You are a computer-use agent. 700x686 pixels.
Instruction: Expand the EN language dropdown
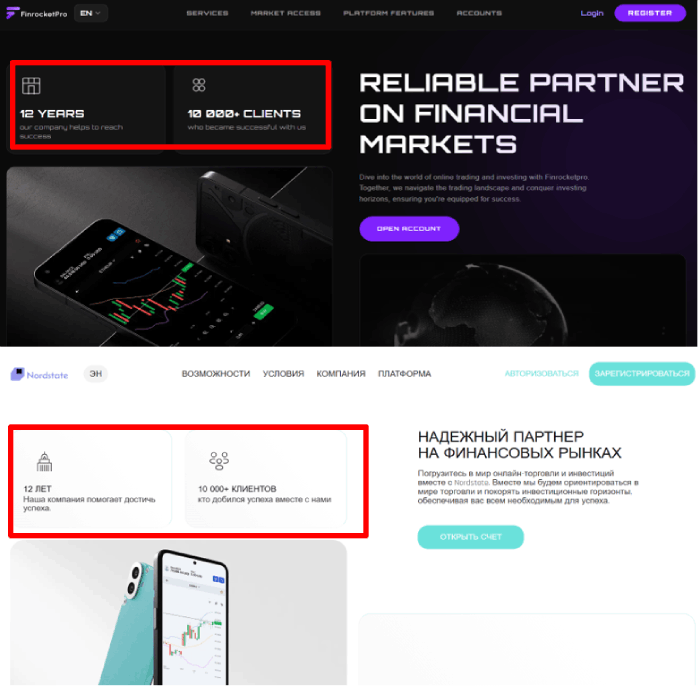(91, 13)
